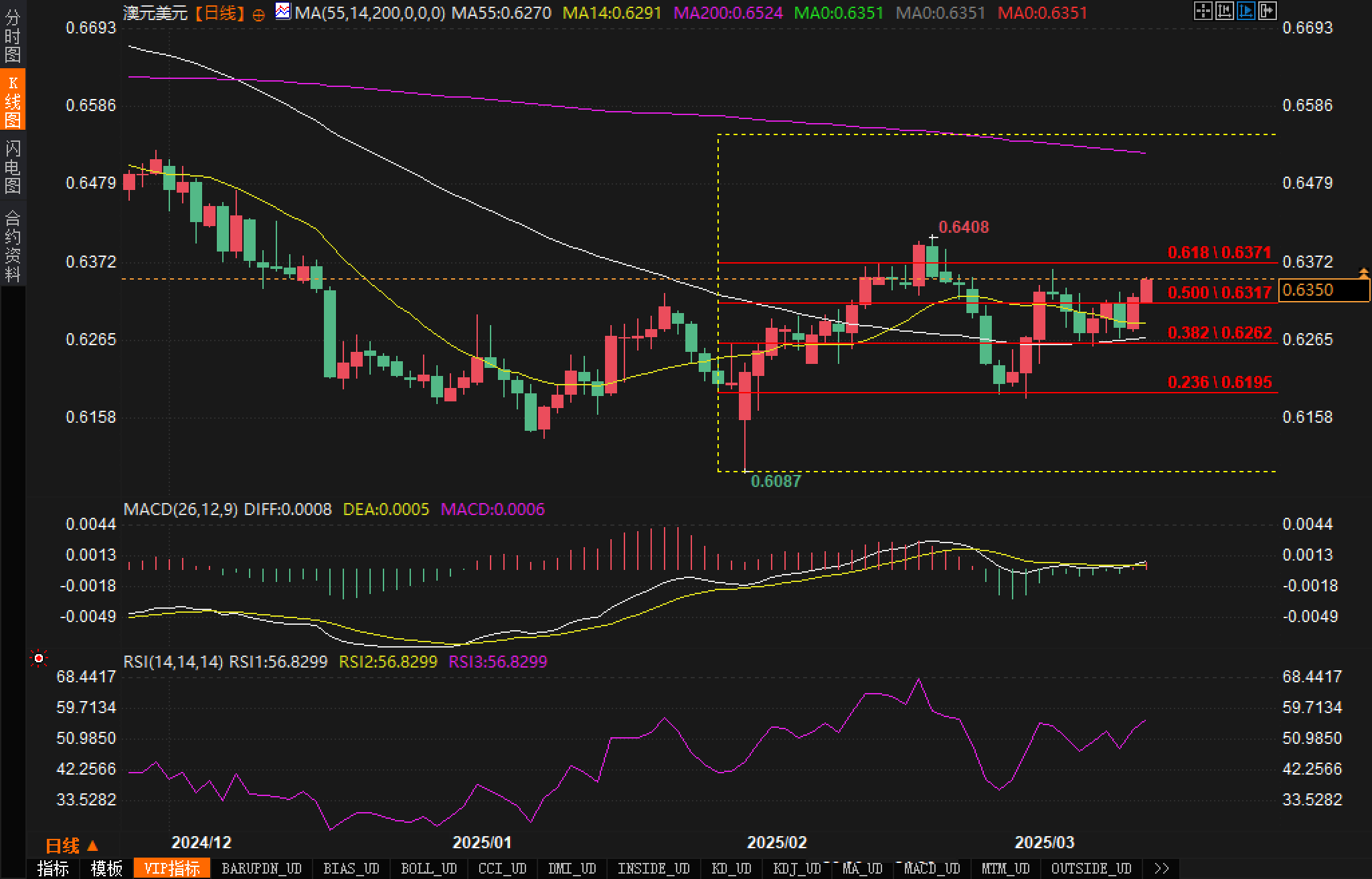Image resolution: width=1372 pixels, height=879 pixels.
Task: Open the 指标 tab at bottom
Action: click(53, 868)
